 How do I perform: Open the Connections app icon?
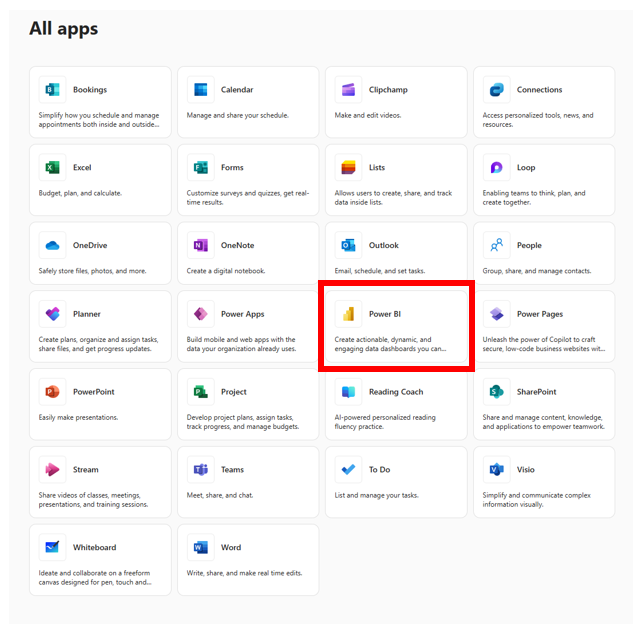(497, 89)
